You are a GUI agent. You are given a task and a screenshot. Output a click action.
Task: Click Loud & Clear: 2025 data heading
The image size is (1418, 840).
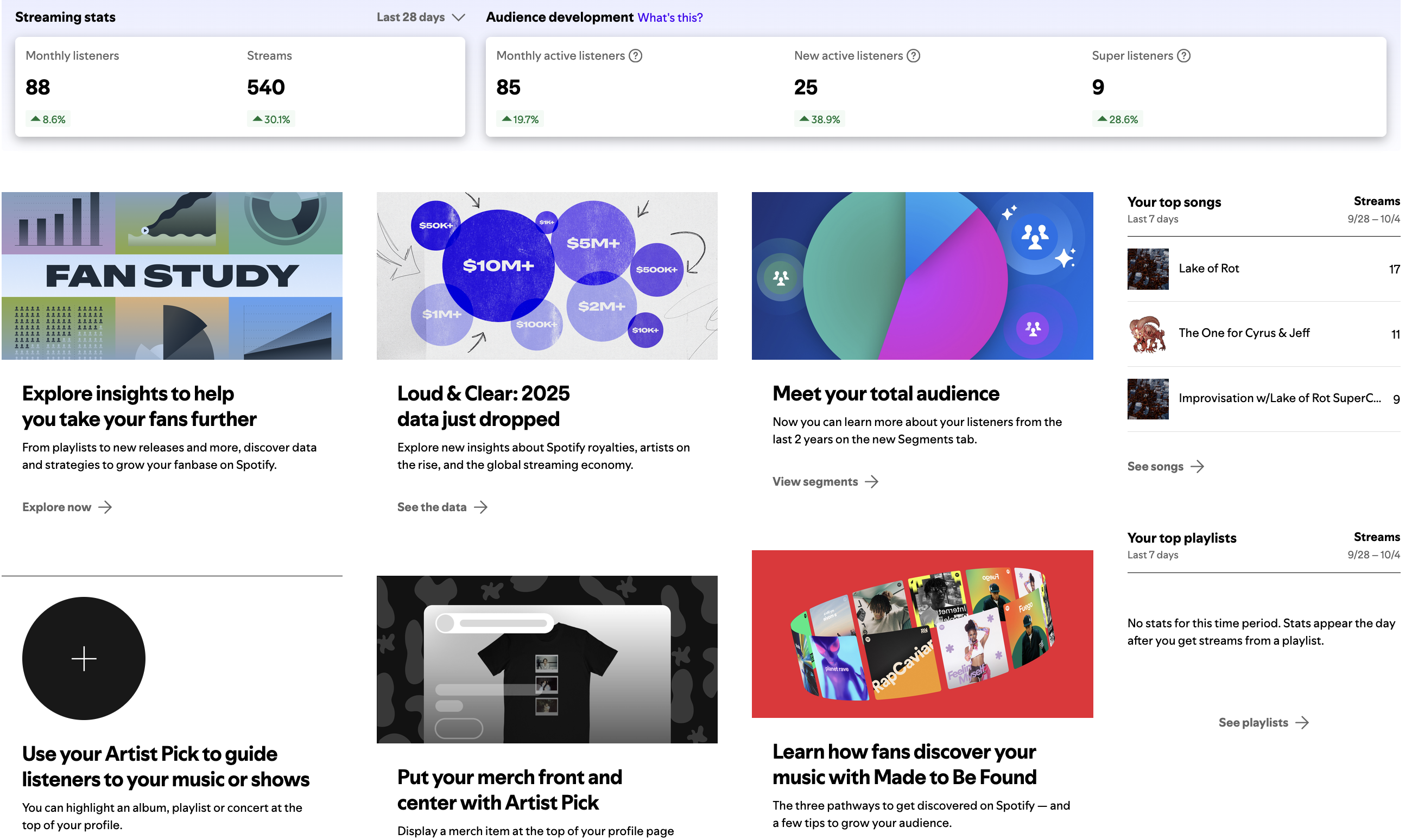coord(484,406)
